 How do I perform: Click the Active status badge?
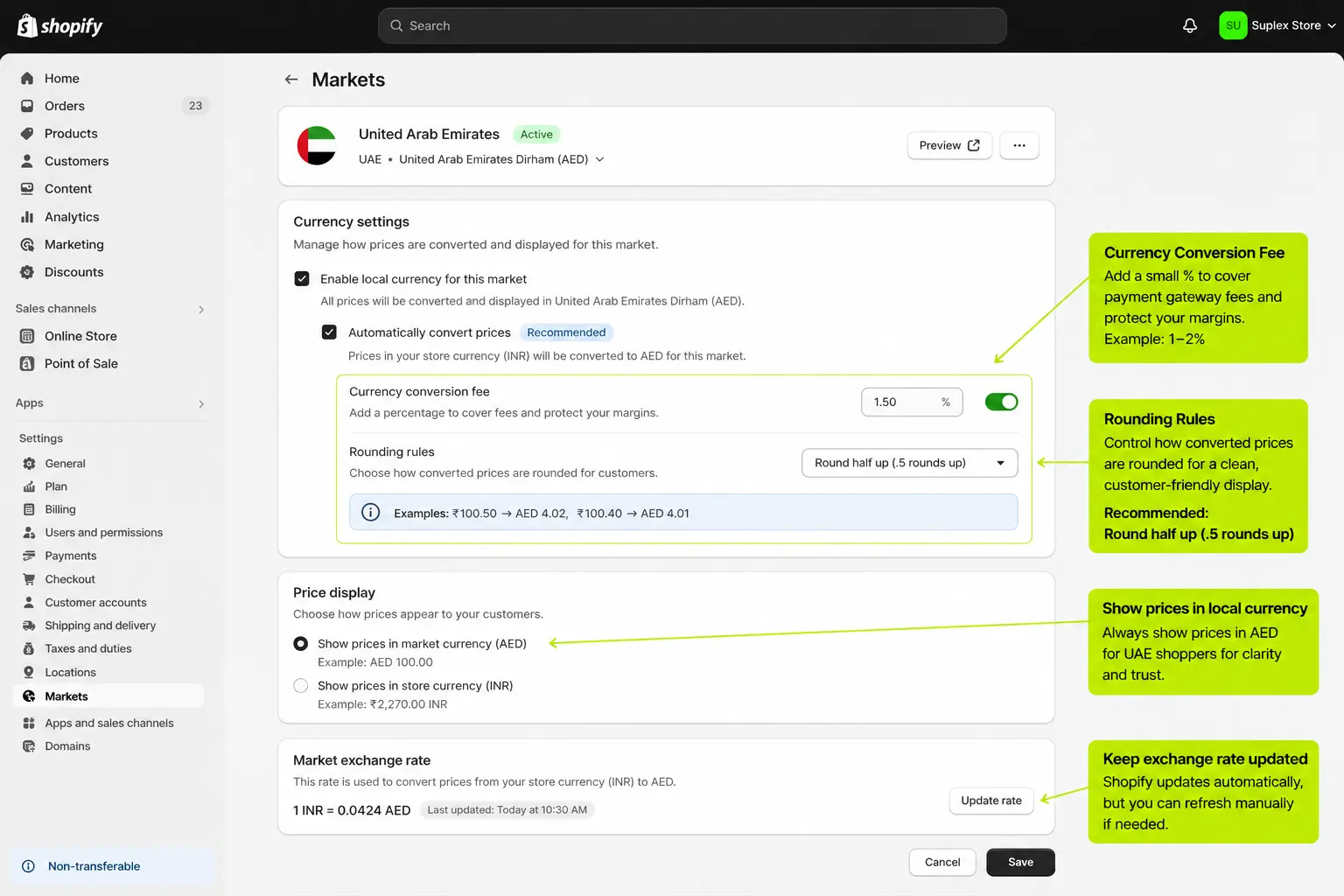[x=536, y=135]
